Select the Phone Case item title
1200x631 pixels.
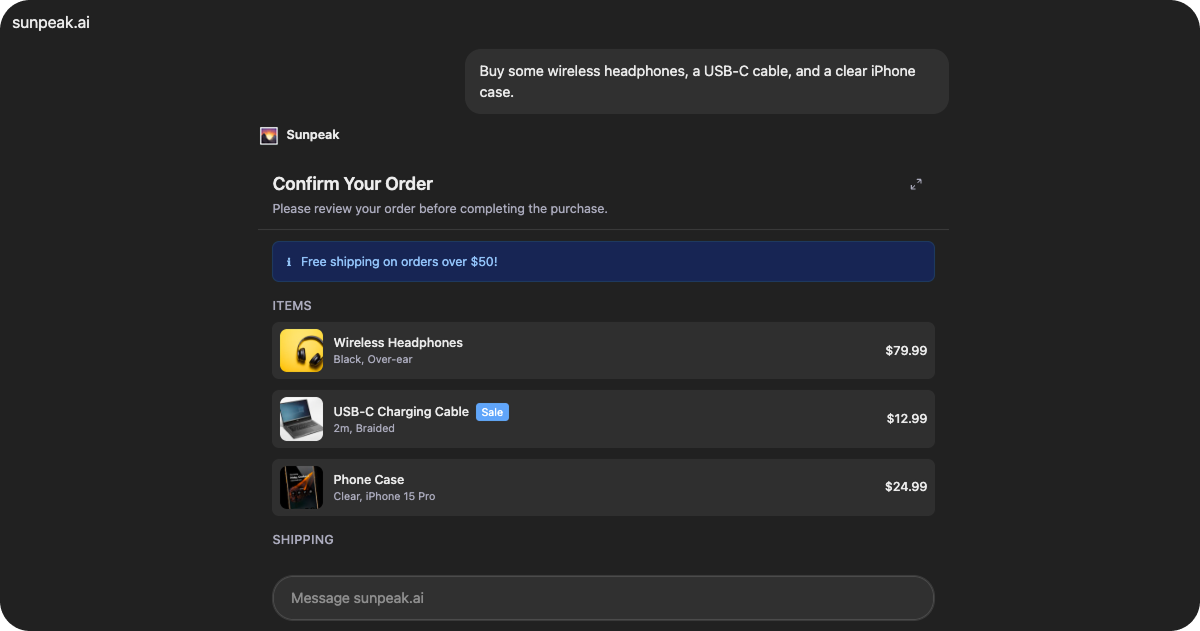click(x=368, y=480)
